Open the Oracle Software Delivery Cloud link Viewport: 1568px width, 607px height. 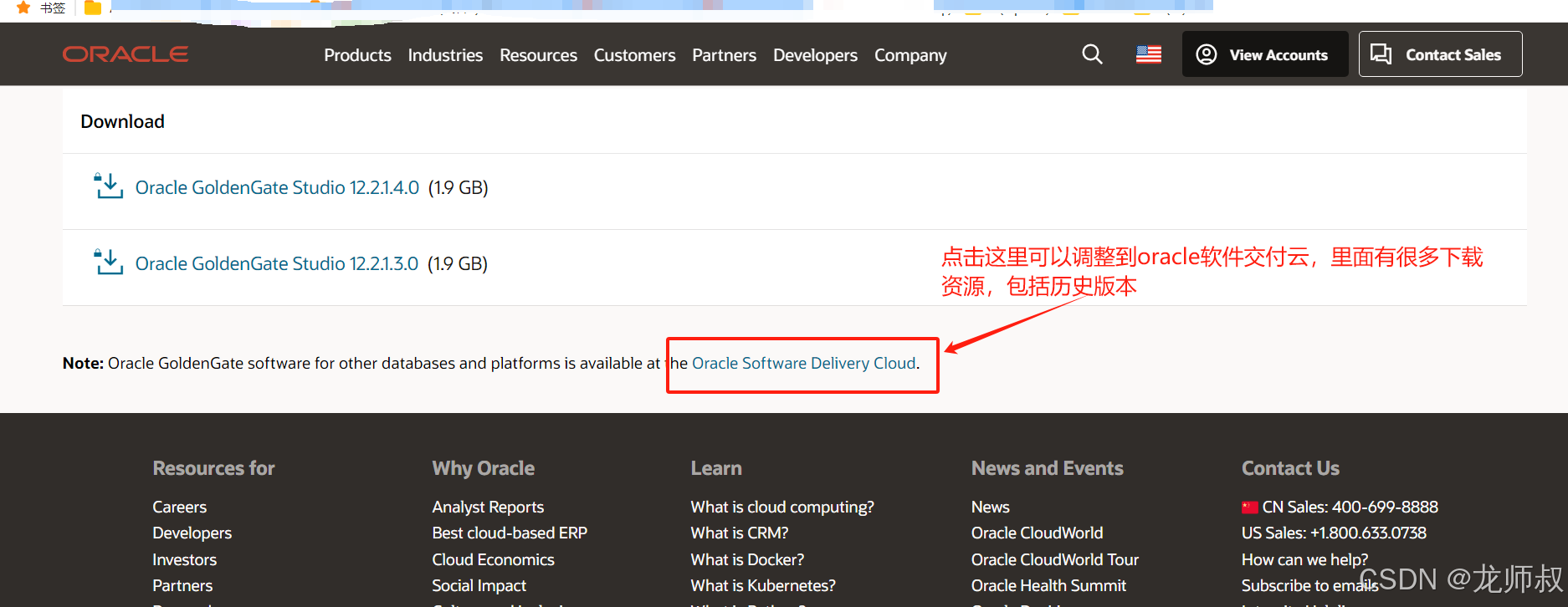click(x=804, y=363)
